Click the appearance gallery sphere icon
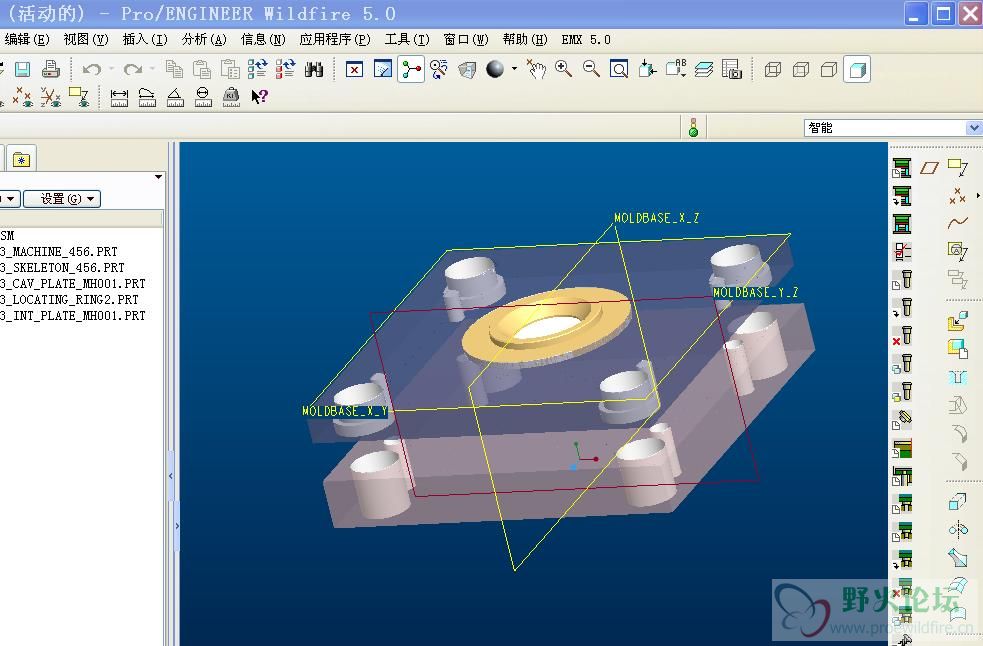This screenshot has height=646, width=983. coord(495,69)
